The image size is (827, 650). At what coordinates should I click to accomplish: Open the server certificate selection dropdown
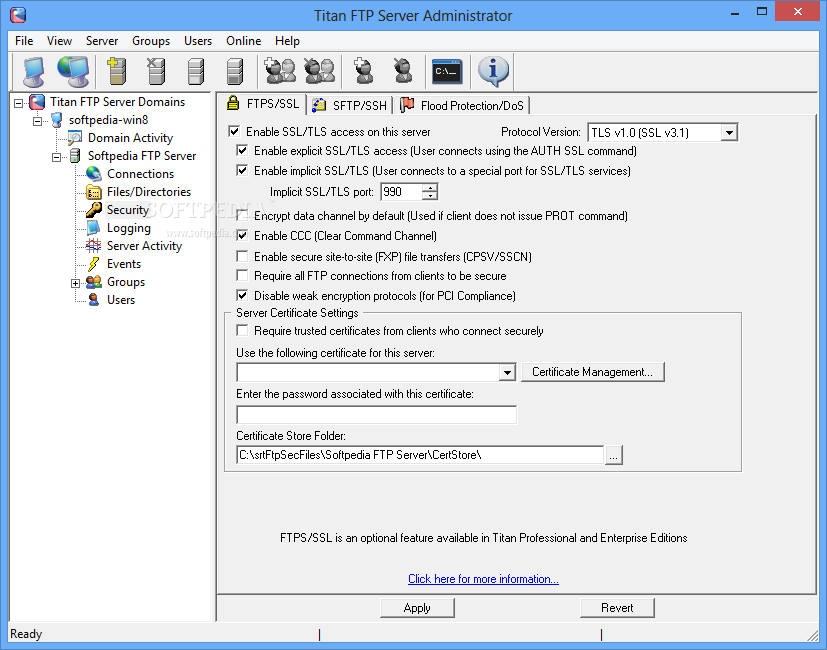pos(507,372)
